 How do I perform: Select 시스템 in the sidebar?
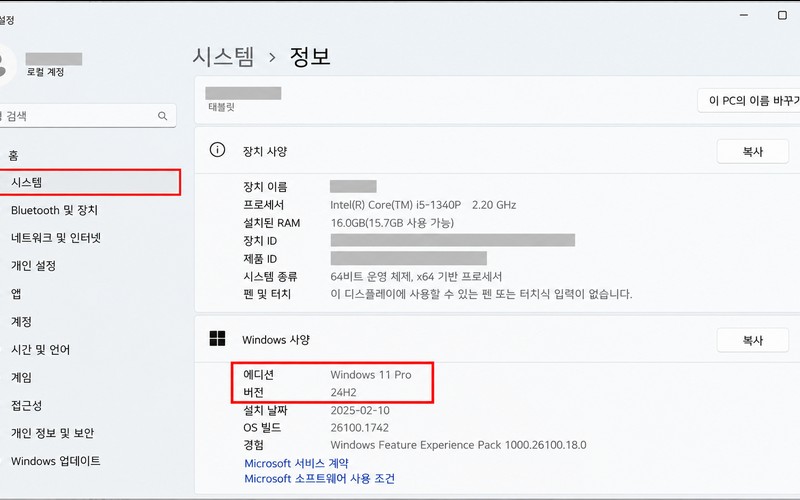tap(89, 183)
